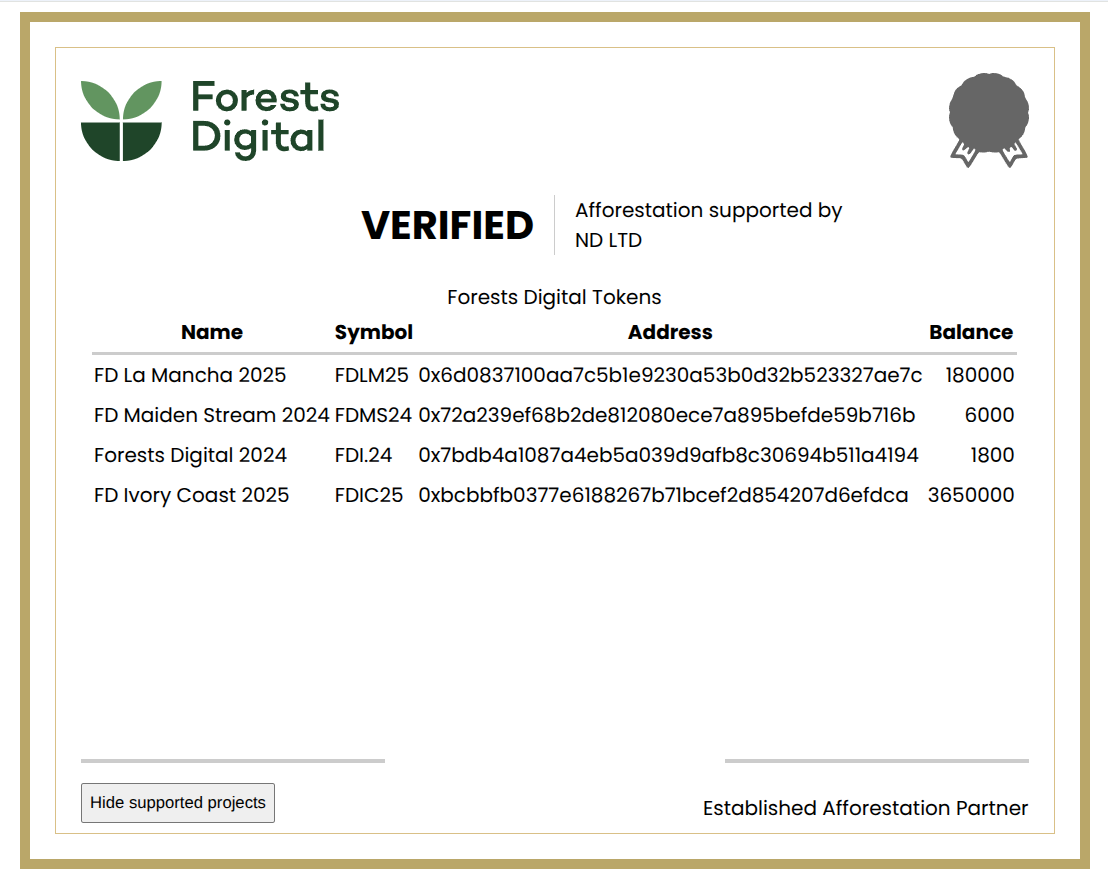Select the FDIC25 symbol cell
1108x880 pixels.
(x=369, y=495)
